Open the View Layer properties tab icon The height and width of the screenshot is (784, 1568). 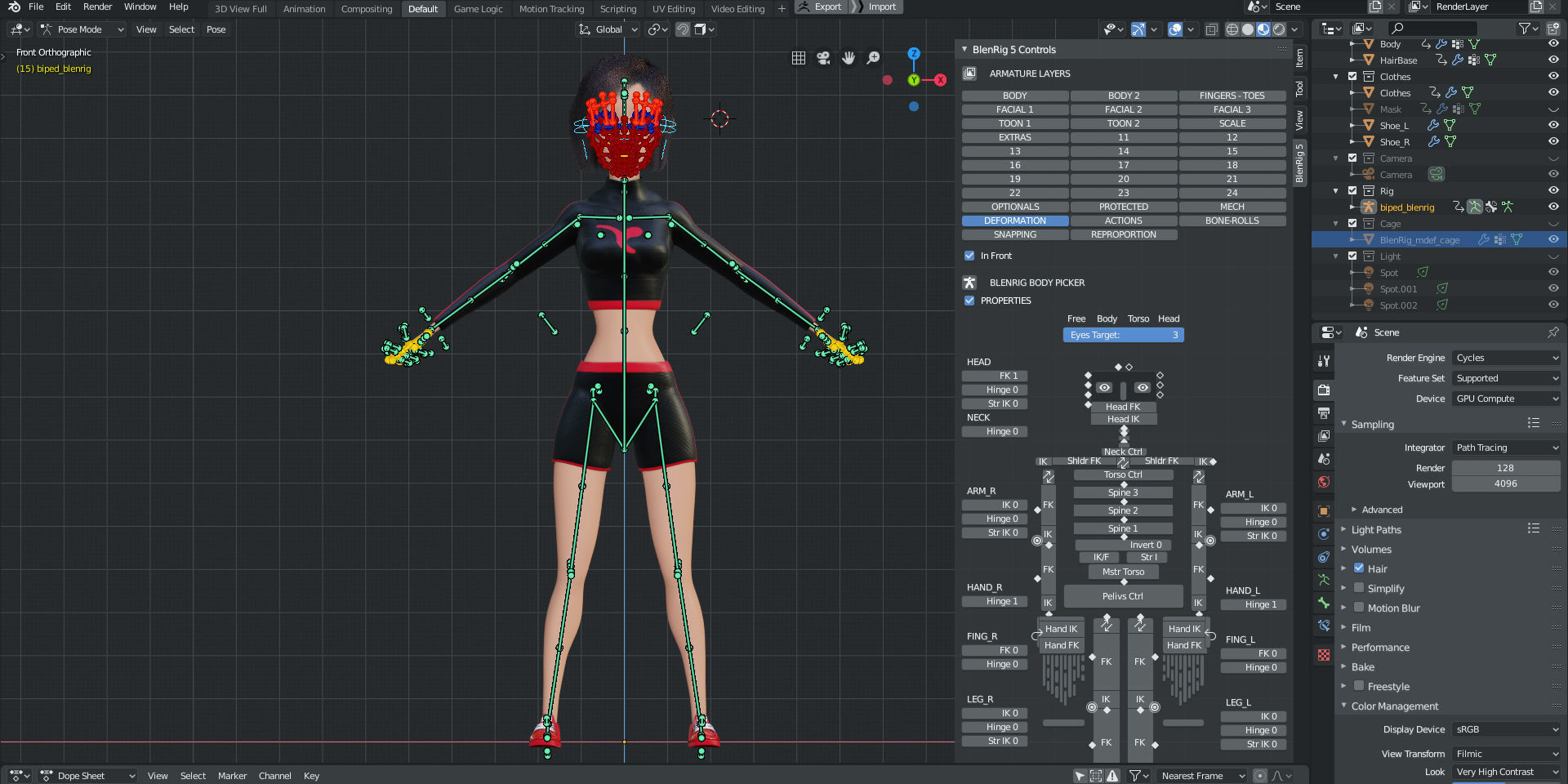click(x=1324, y=436)
